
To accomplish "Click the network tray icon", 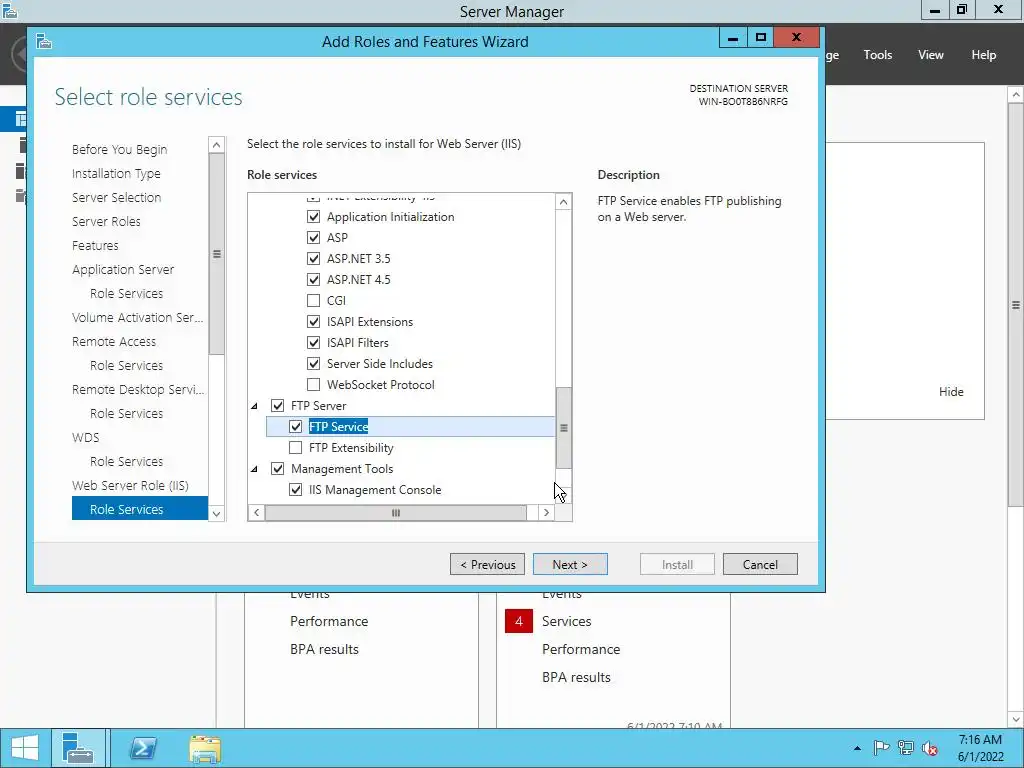I will [906, 748].
